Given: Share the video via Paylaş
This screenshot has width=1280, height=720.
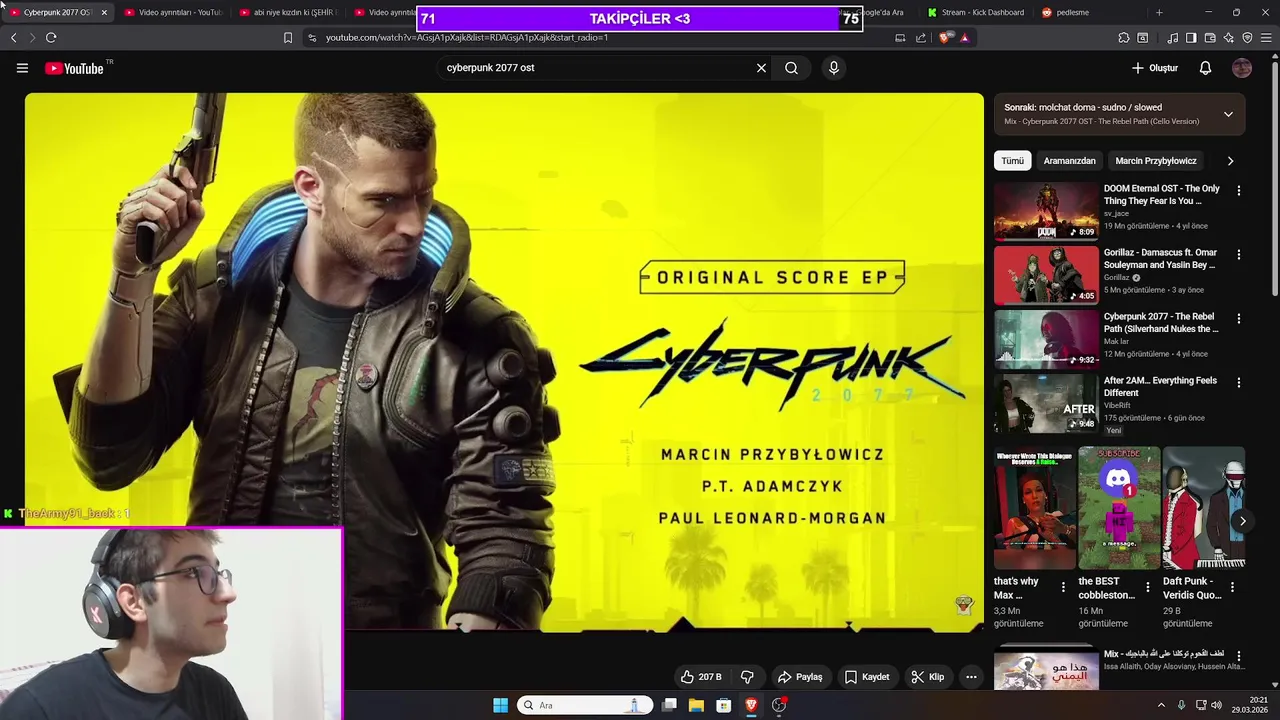Looking at the screenshot, I should click(800, 677).
